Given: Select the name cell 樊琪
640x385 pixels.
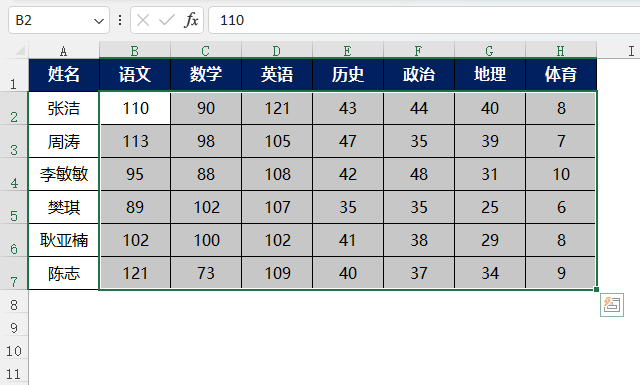Looking at the screenshot, I should pos(64,207).
